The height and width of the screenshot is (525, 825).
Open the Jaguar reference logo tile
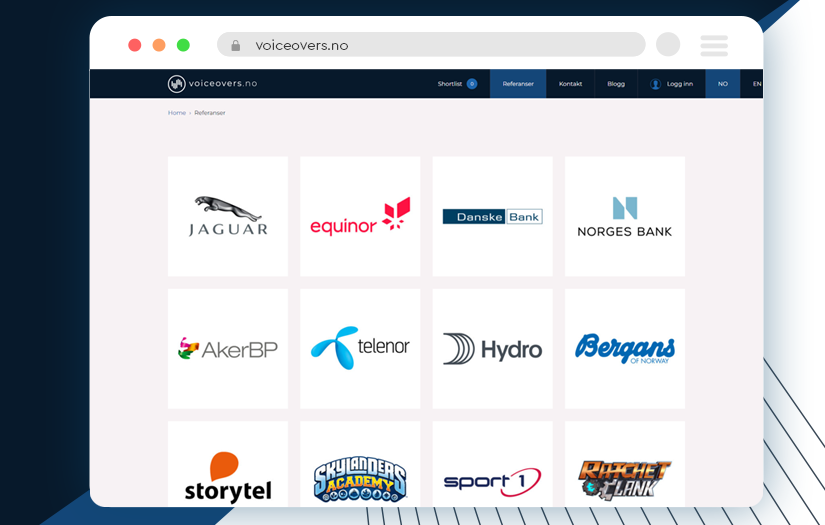pos(228,216)
